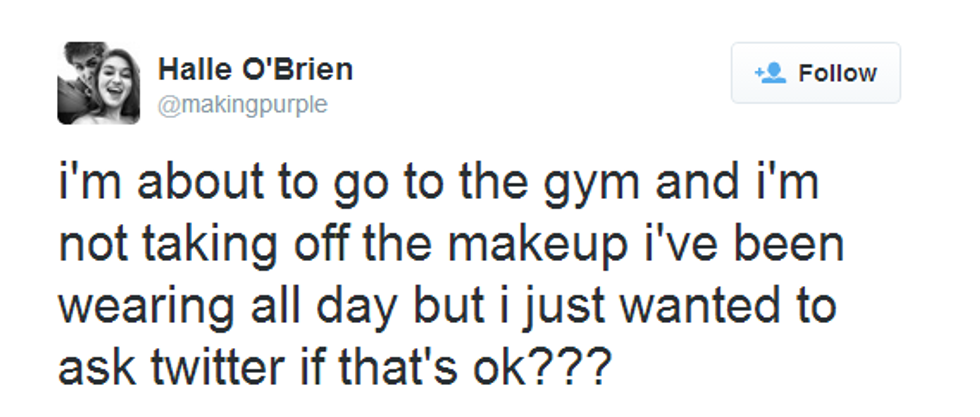Click the Halle O'Brien display name

pyautogui.click(x=255, y=70)
